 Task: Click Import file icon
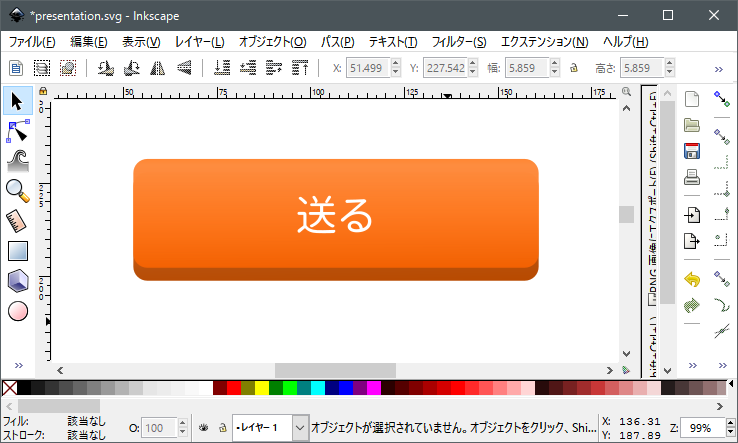[692, 215]
